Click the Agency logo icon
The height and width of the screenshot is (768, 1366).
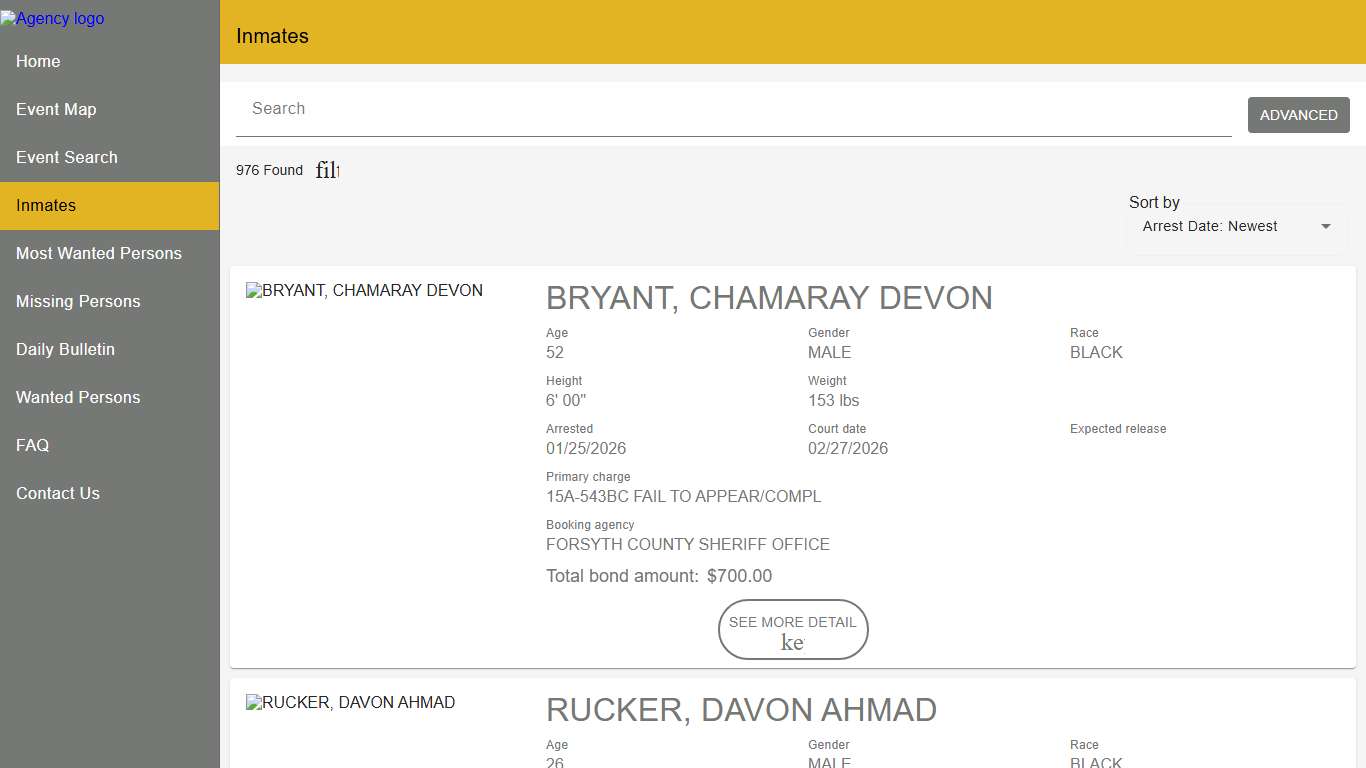pyautogui.click(x=52, y=18)
